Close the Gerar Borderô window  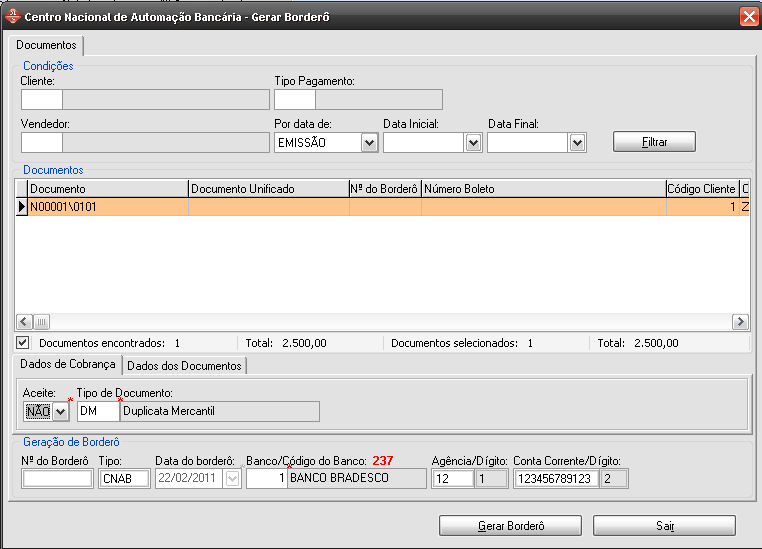pyautogui.click(x=749, y=17)
